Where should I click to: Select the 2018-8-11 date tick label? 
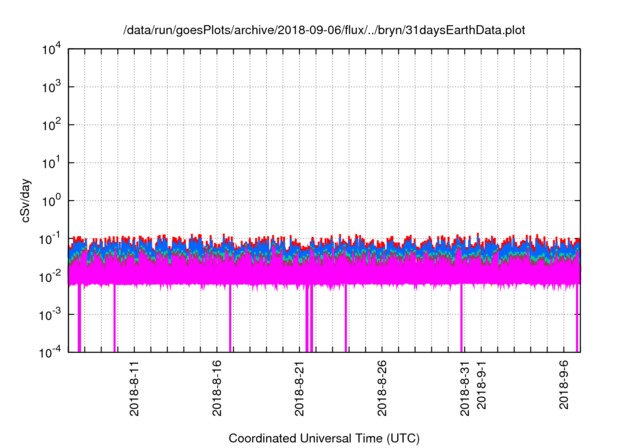click(x=134, y=388)
